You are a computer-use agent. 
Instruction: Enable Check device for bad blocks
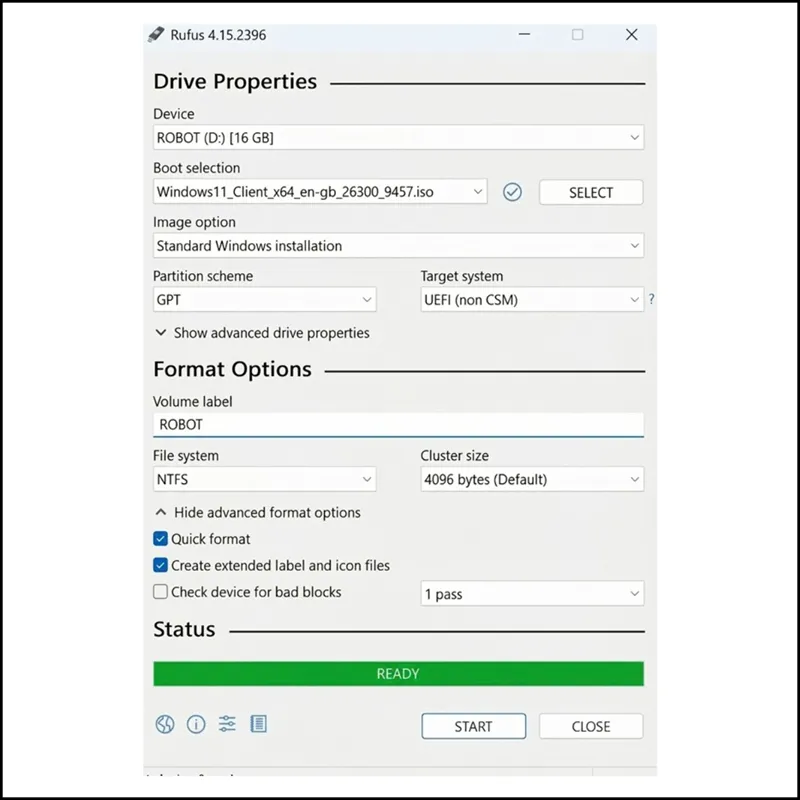tap(160, 592)
